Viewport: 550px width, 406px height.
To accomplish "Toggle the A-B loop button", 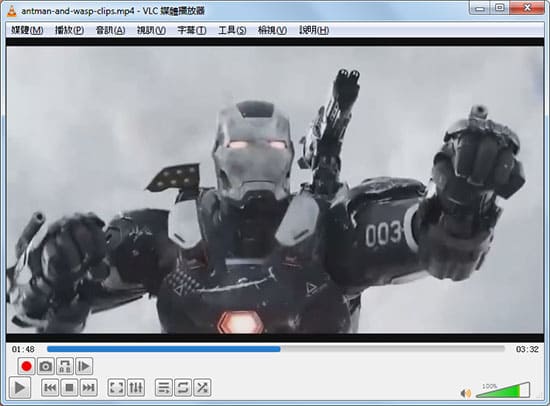I will (x=65, y=366).
